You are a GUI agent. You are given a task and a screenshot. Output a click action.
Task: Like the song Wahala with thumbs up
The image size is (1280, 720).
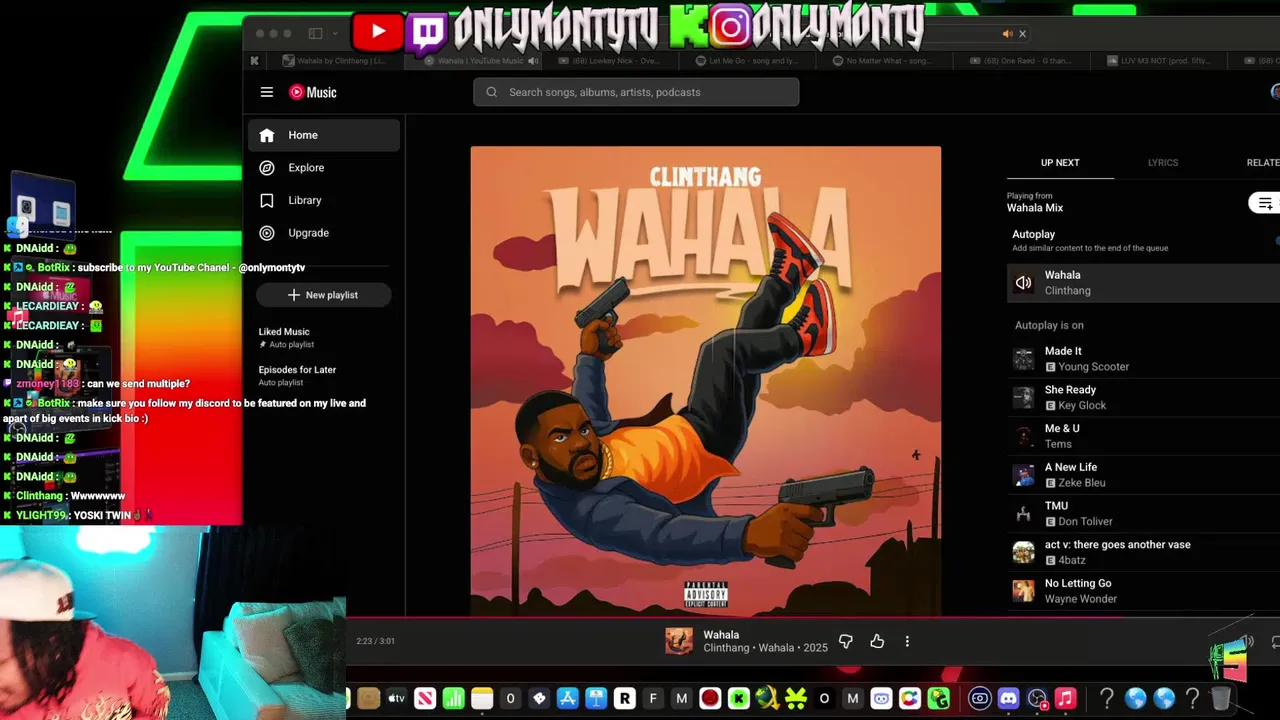[x=877, y=641]
